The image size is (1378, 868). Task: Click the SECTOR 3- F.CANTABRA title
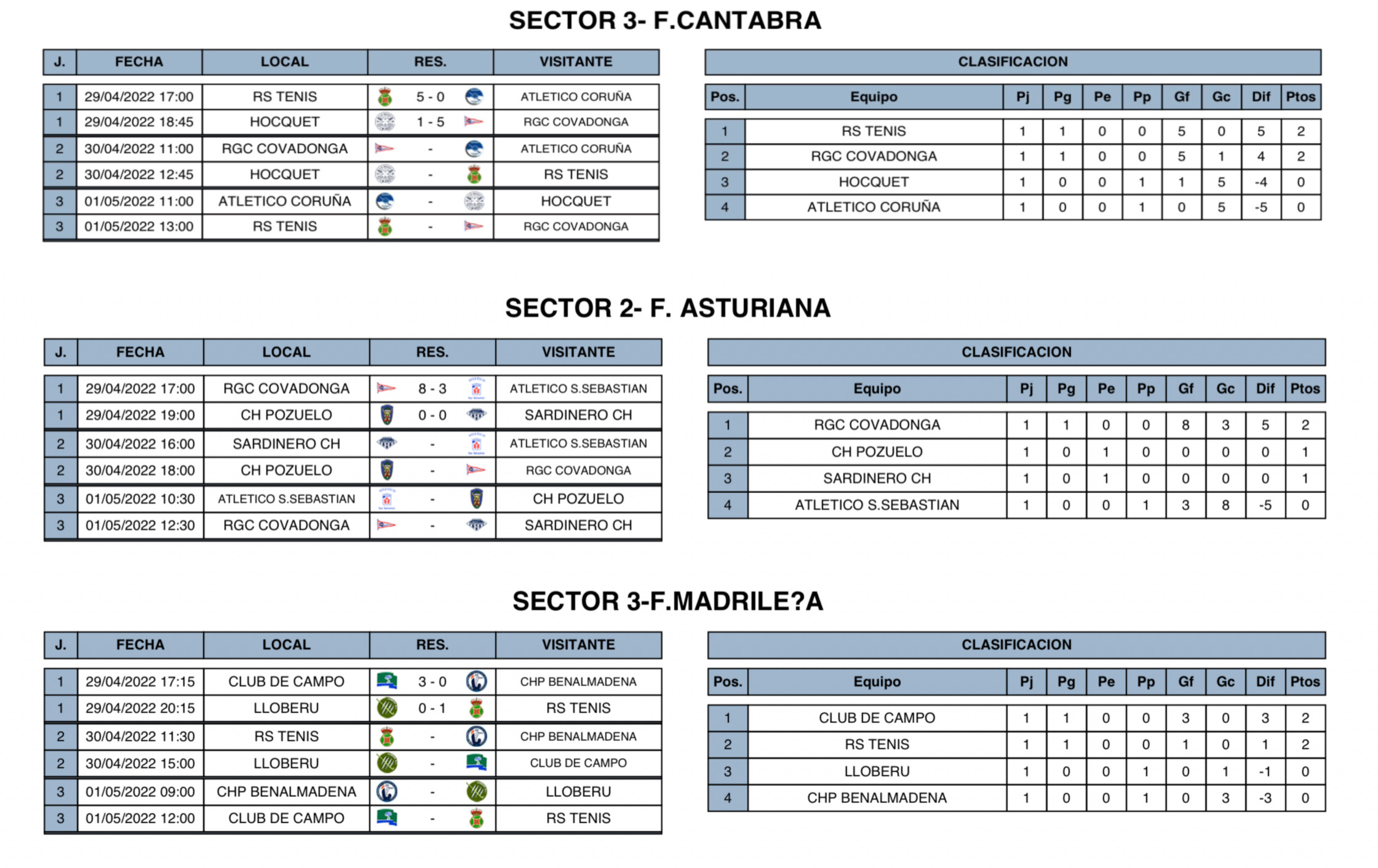coord(664,21)
